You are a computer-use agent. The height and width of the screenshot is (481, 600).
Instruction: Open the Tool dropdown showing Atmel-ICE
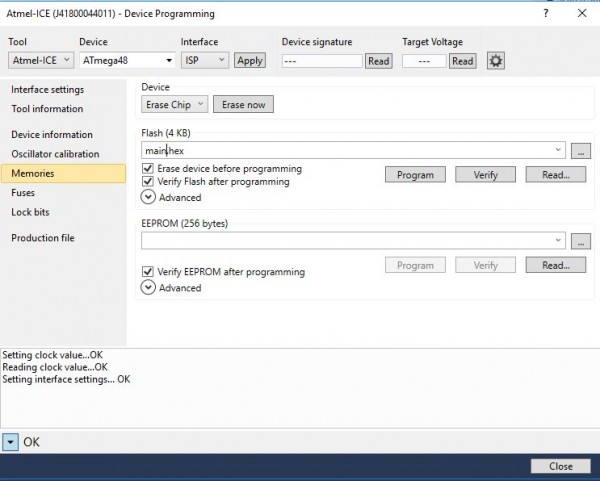point(40,60)
